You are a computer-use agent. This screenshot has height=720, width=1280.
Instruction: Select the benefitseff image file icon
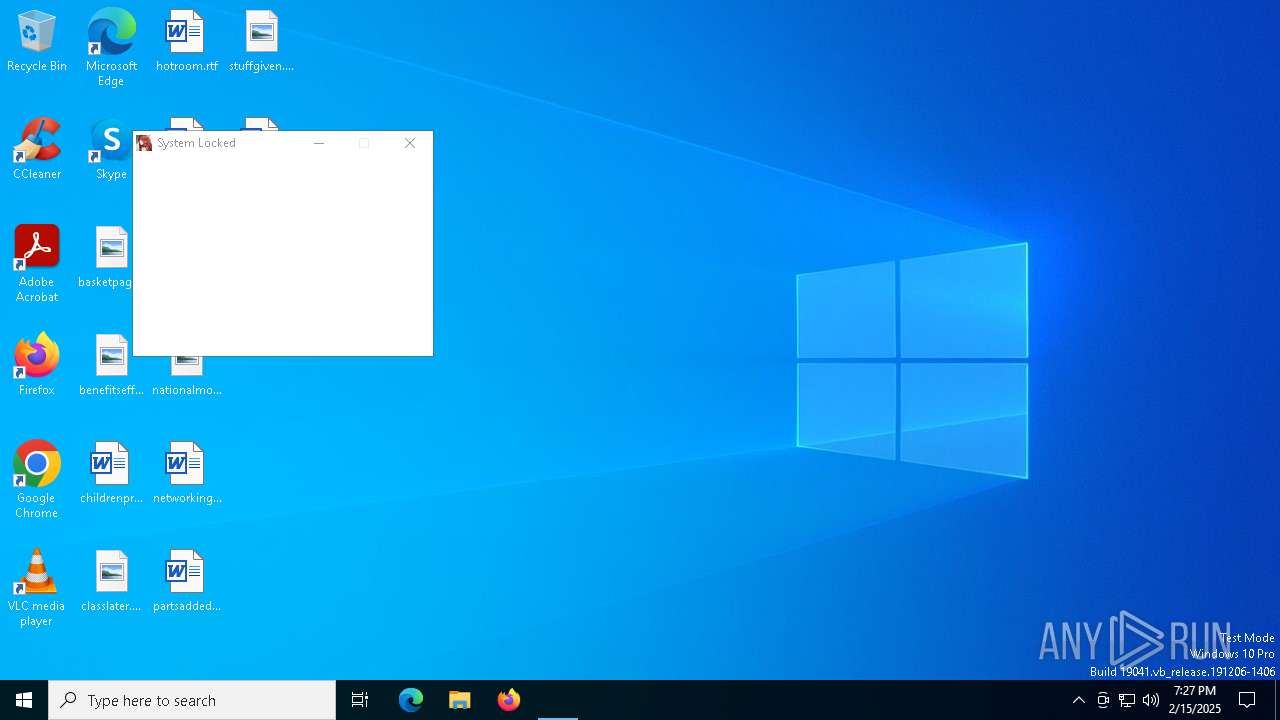pyautogui.click(x=111, y=366)
